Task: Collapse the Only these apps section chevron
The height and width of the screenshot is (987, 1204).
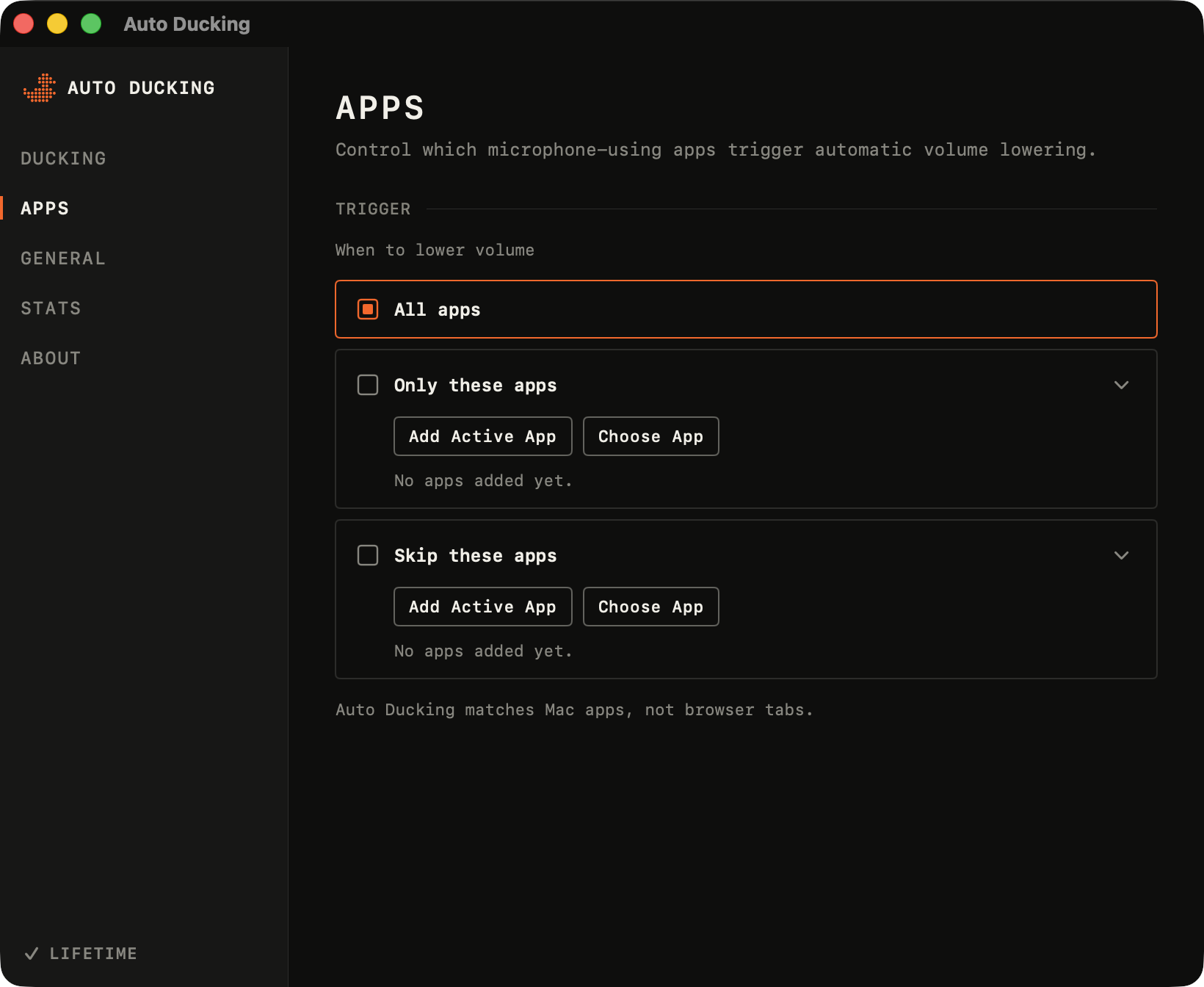Action: [x=1121, y=385]
